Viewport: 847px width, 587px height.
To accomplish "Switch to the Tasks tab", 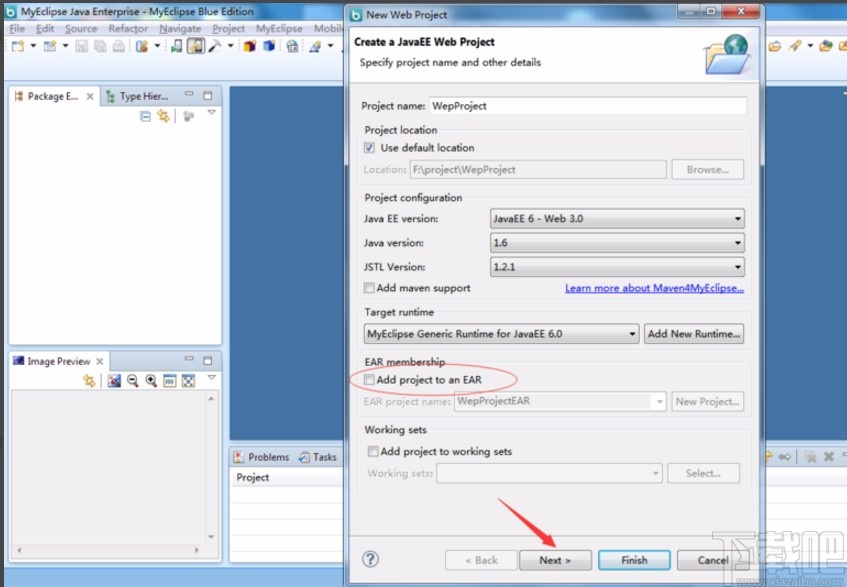I will pyautogui.click(x=318, y=457).
